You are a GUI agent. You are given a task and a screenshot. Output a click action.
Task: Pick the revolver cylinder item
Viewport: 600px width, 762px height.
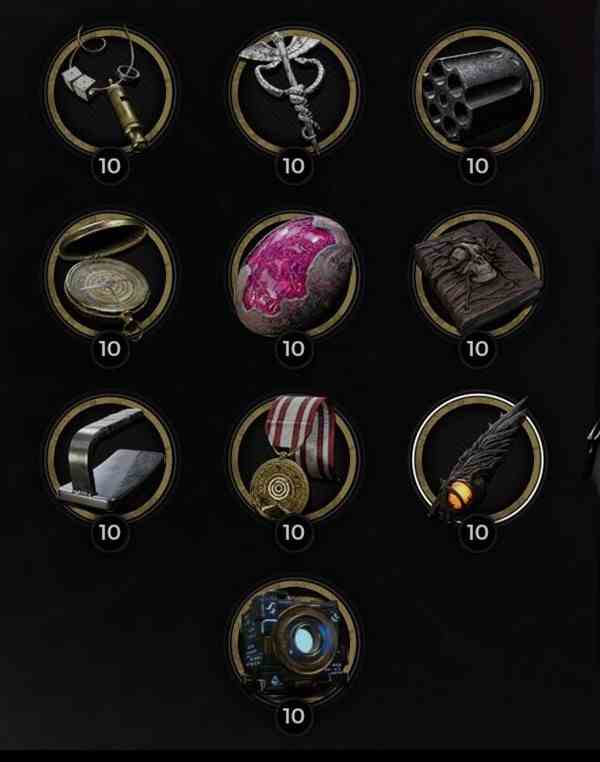[477, 90]
